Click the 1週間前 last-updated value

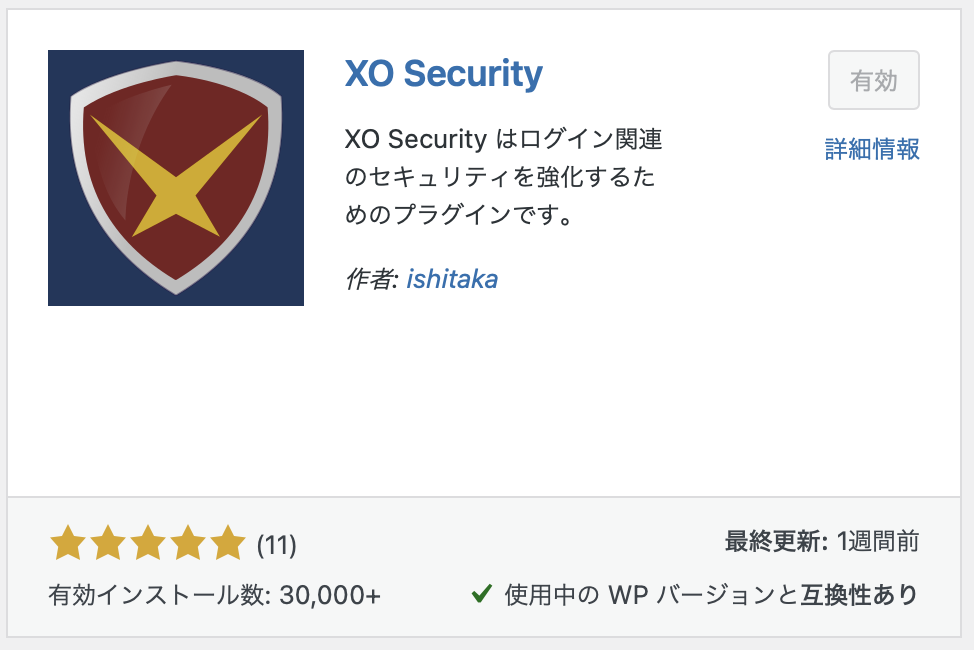pos(878,542)
